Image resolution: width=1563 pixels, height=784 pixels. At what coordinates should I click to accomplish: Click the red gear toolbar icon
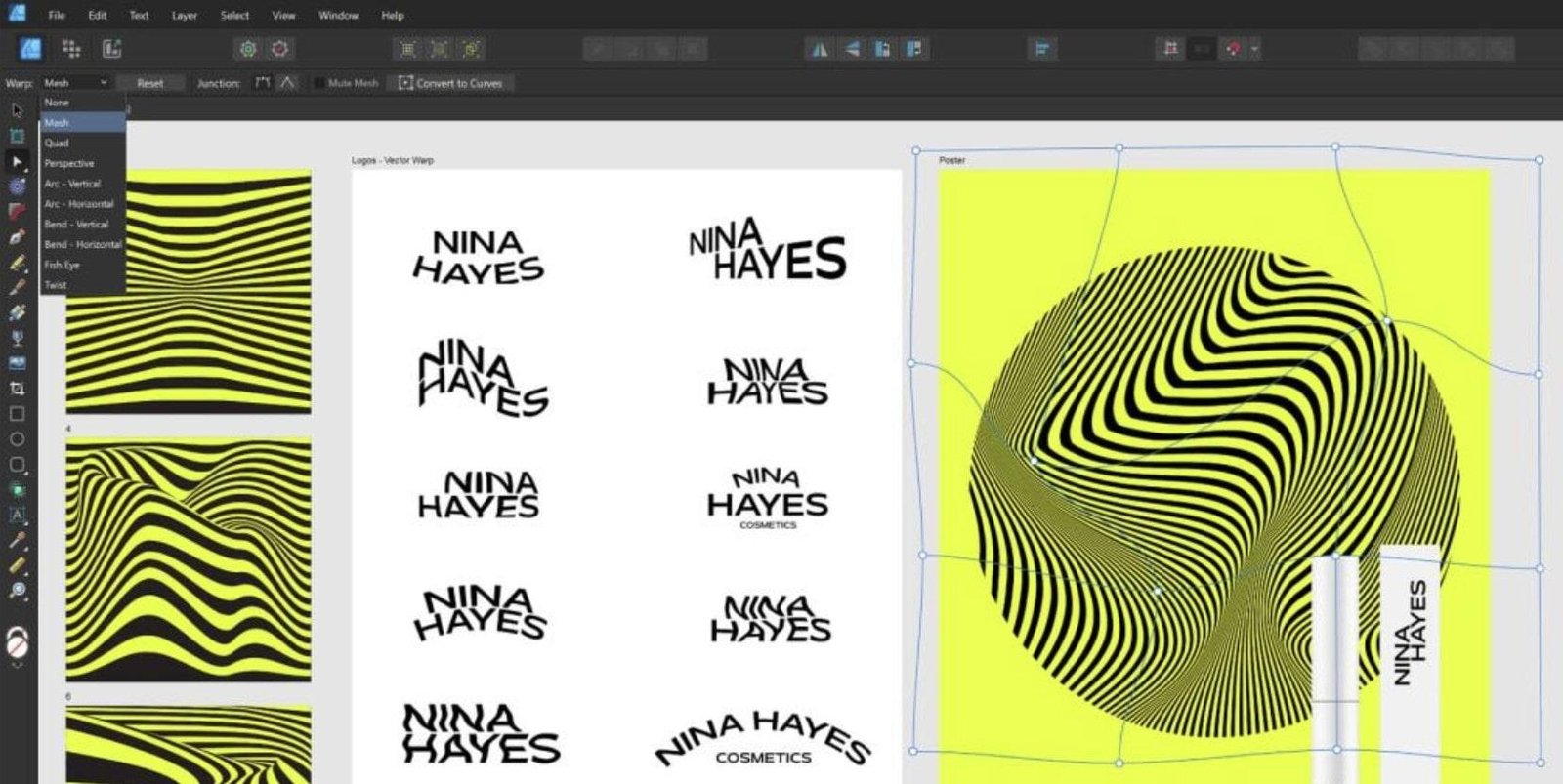coord(280,49)
